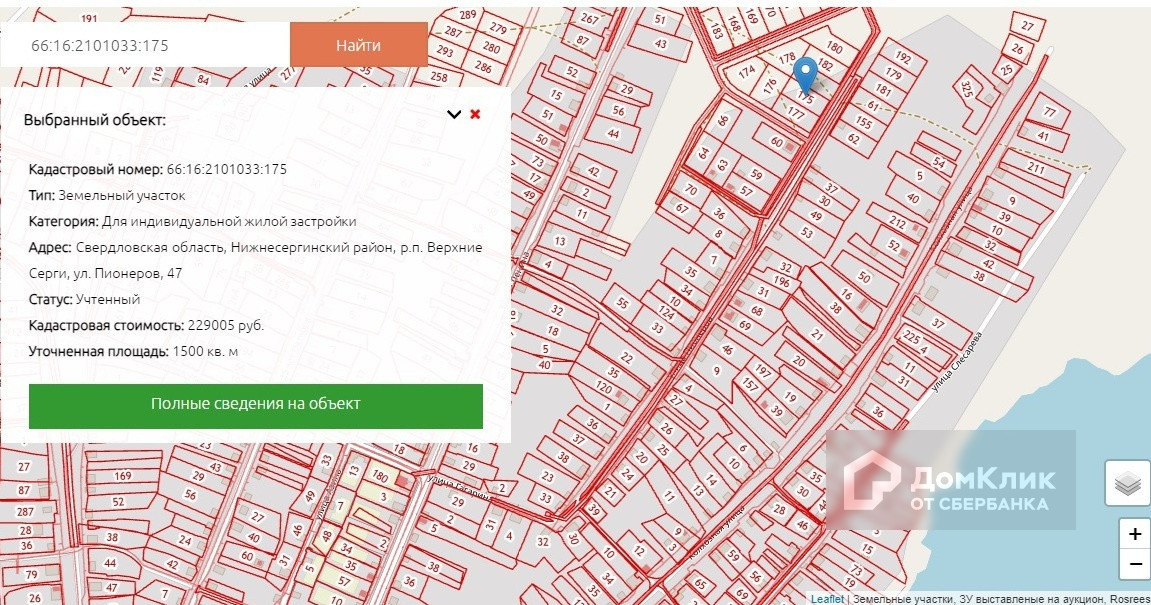This screenshot has width=1151, height=605.
Task: Click parcel 225 near улица Слесарева
Action: pos(911,337)
